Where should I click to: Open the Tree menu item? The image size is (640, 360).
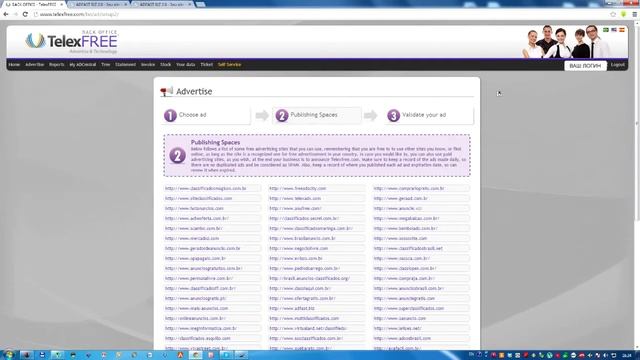106,64
